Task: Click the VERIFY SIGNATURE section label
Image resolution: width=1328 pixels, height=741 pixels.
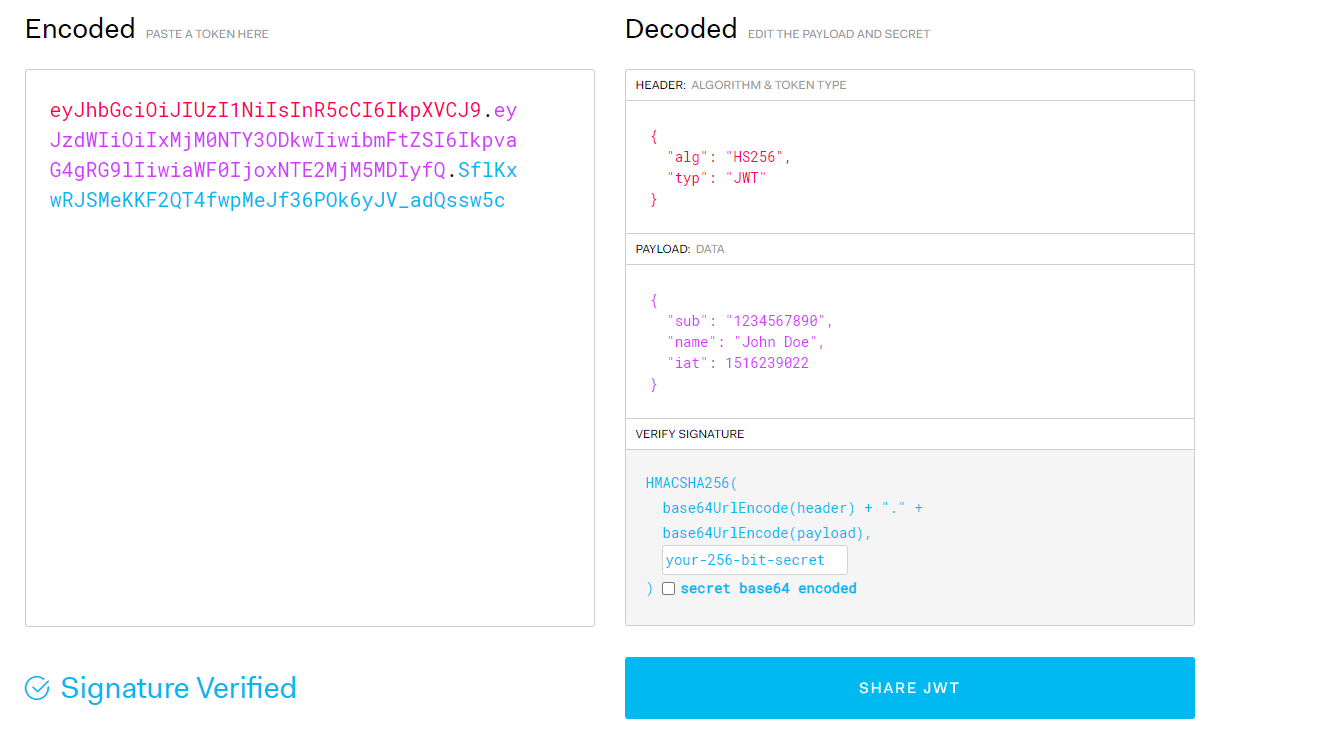Action: point(689,434)
